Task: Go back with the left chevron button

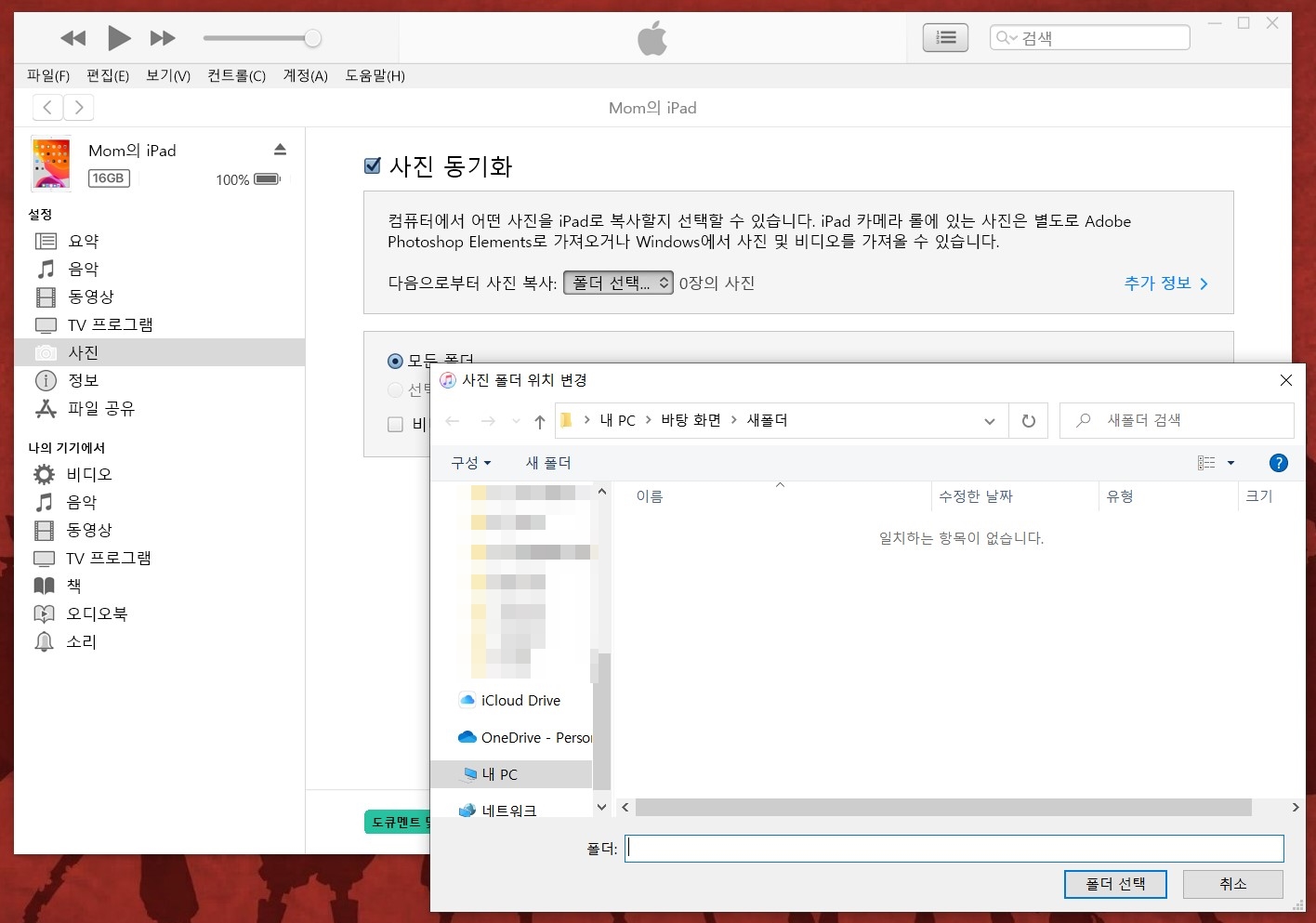Action: pos(47,108)
